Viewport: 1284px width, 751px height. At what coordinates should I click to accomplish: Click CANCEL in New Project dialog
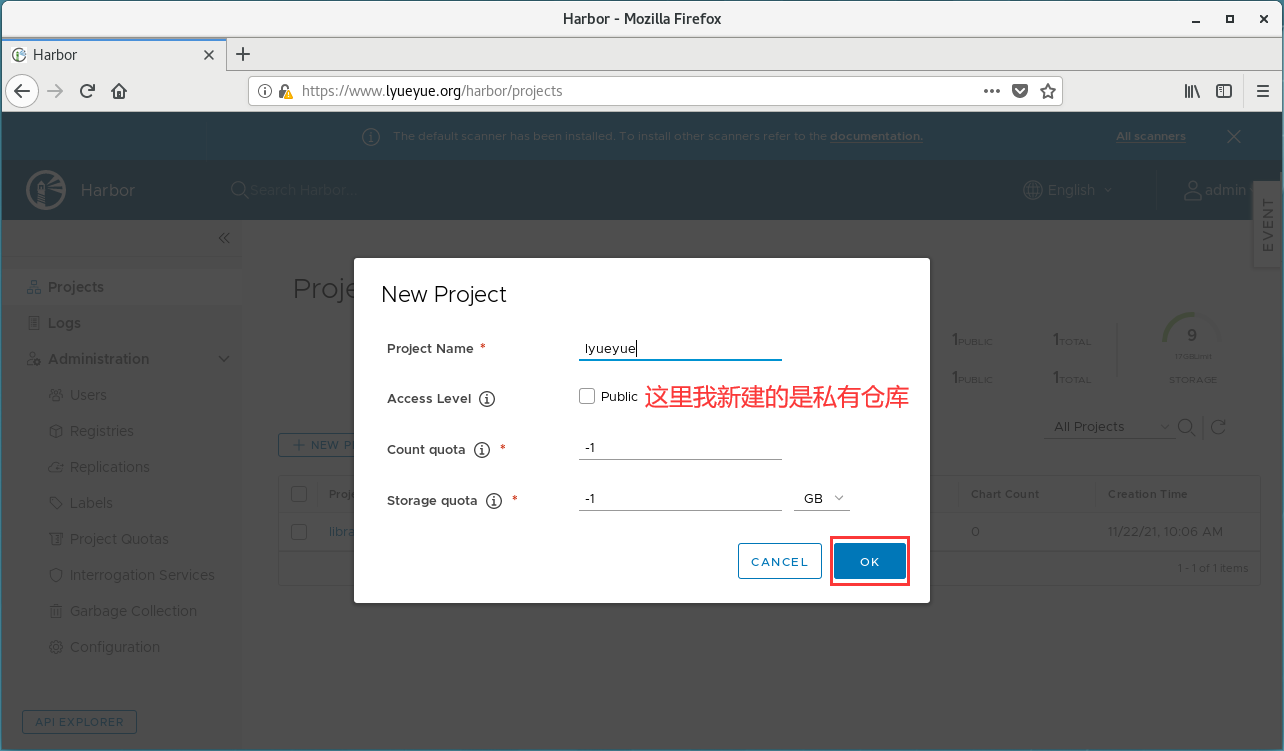coord(780,562)
